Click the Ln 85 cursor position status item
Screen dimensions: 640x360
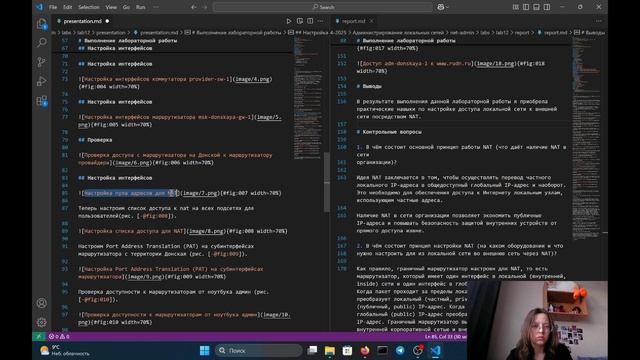[x=445, y=336]
